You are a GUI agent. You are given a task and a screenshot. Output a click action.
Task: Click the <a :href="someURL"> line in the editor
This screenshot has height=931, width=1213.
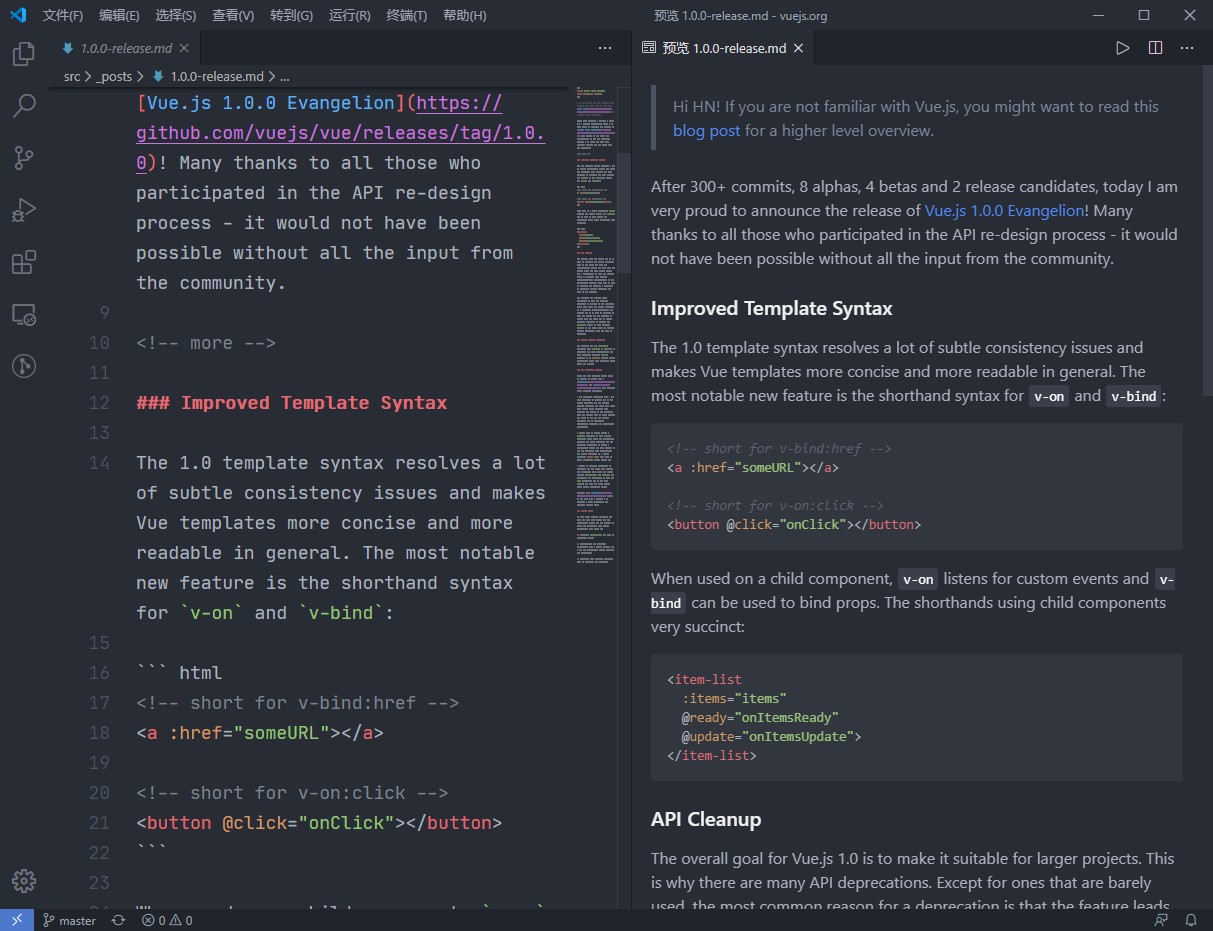click(x=260, y=733)
